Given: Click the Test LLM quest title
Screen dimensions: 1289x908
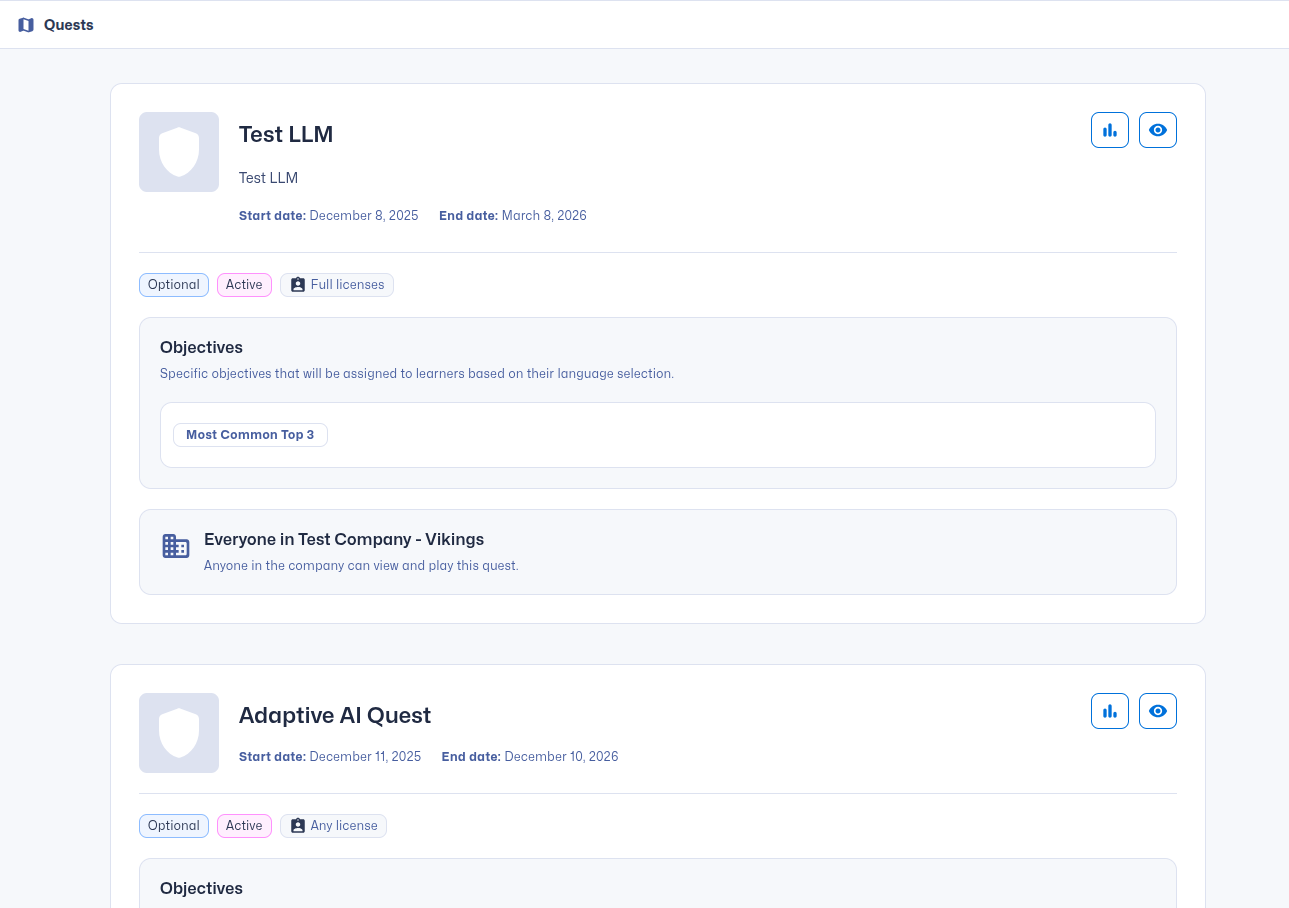Looking at the screenshot, I should pyautogui.click(x=286, y=134).
